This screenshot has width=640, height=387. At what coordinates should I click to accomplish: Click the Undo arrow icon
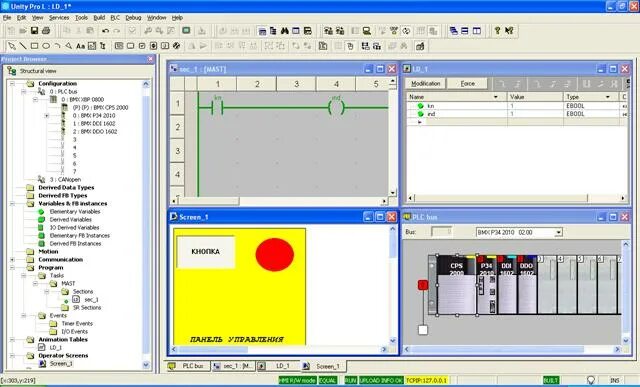coord(105,31)
